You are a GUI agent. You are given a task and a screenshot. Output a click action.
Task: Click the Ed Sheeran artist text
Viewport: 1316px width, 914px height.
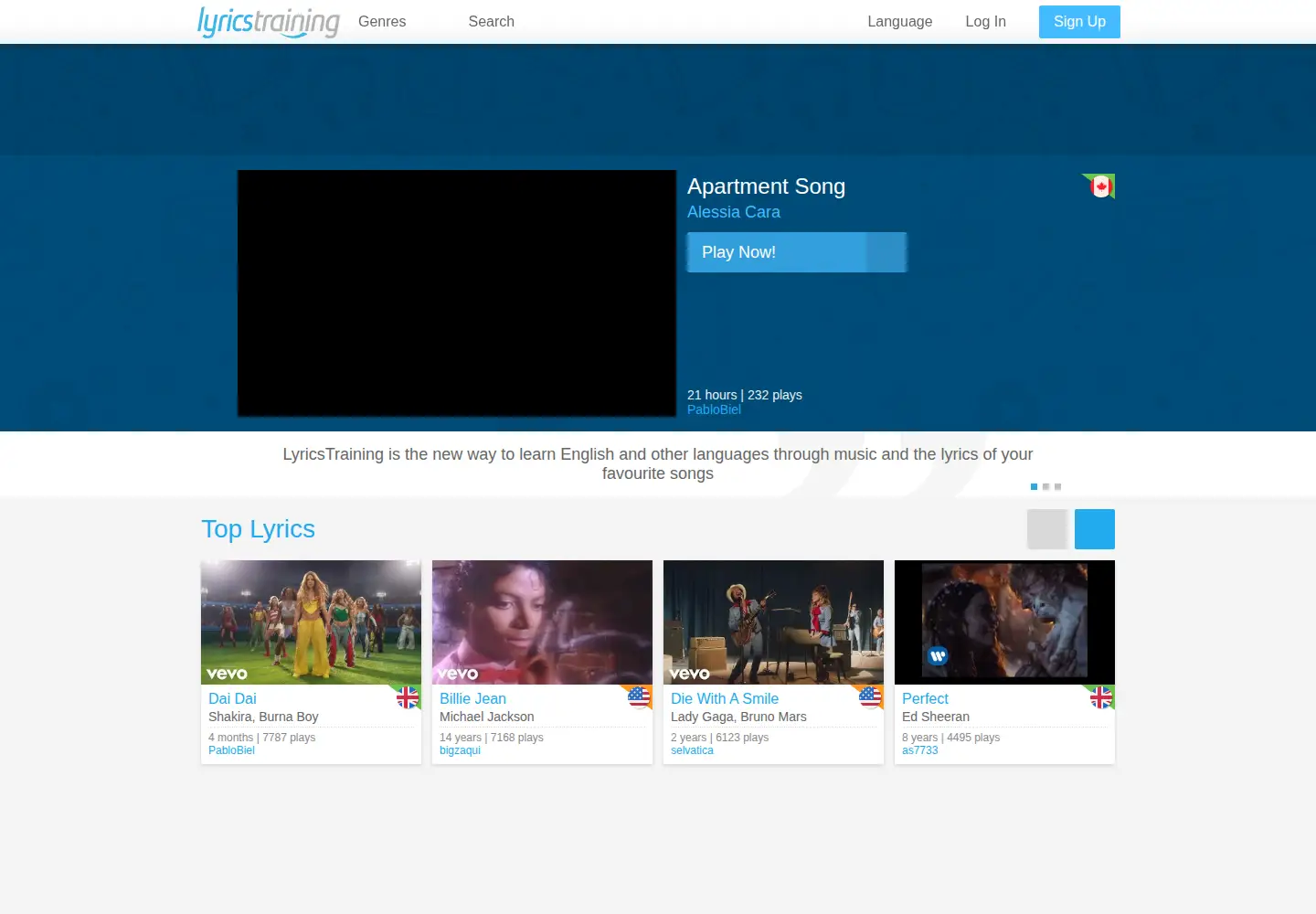point(936,717)
